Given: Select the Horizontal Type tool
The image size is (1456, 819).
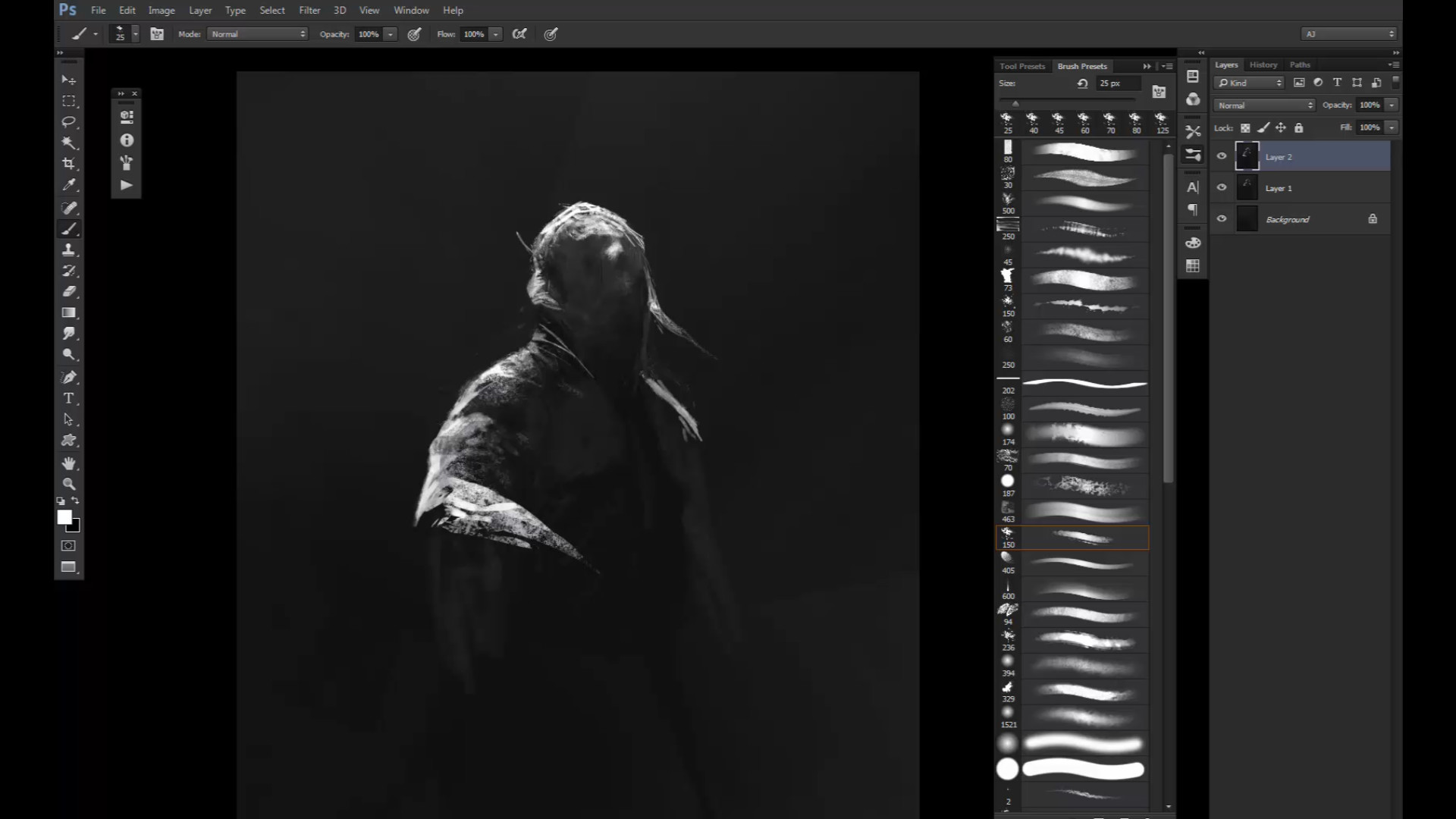Looking at the screenshot, I should [69, 398].
